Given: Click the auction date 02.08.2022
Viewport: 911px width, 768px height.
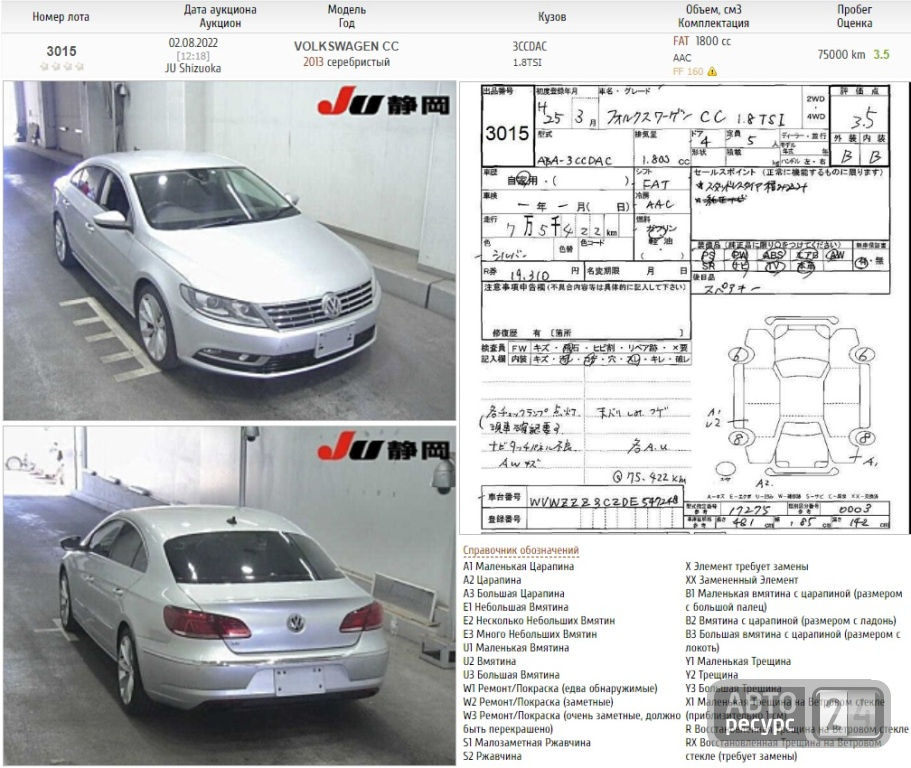Looking at the screenshot, I should click(193, 43).
